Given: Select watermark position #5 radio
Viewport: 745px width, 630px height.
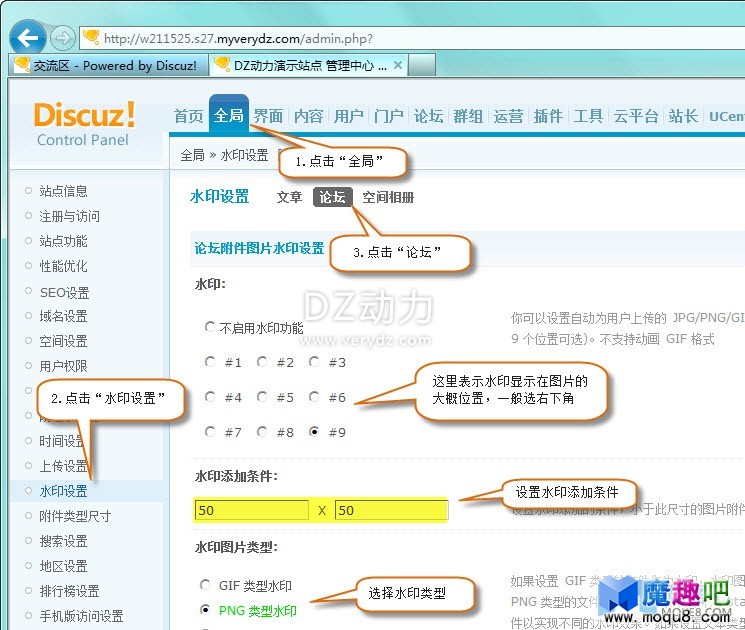Looking at the screenshot, I should click(262, 396).
